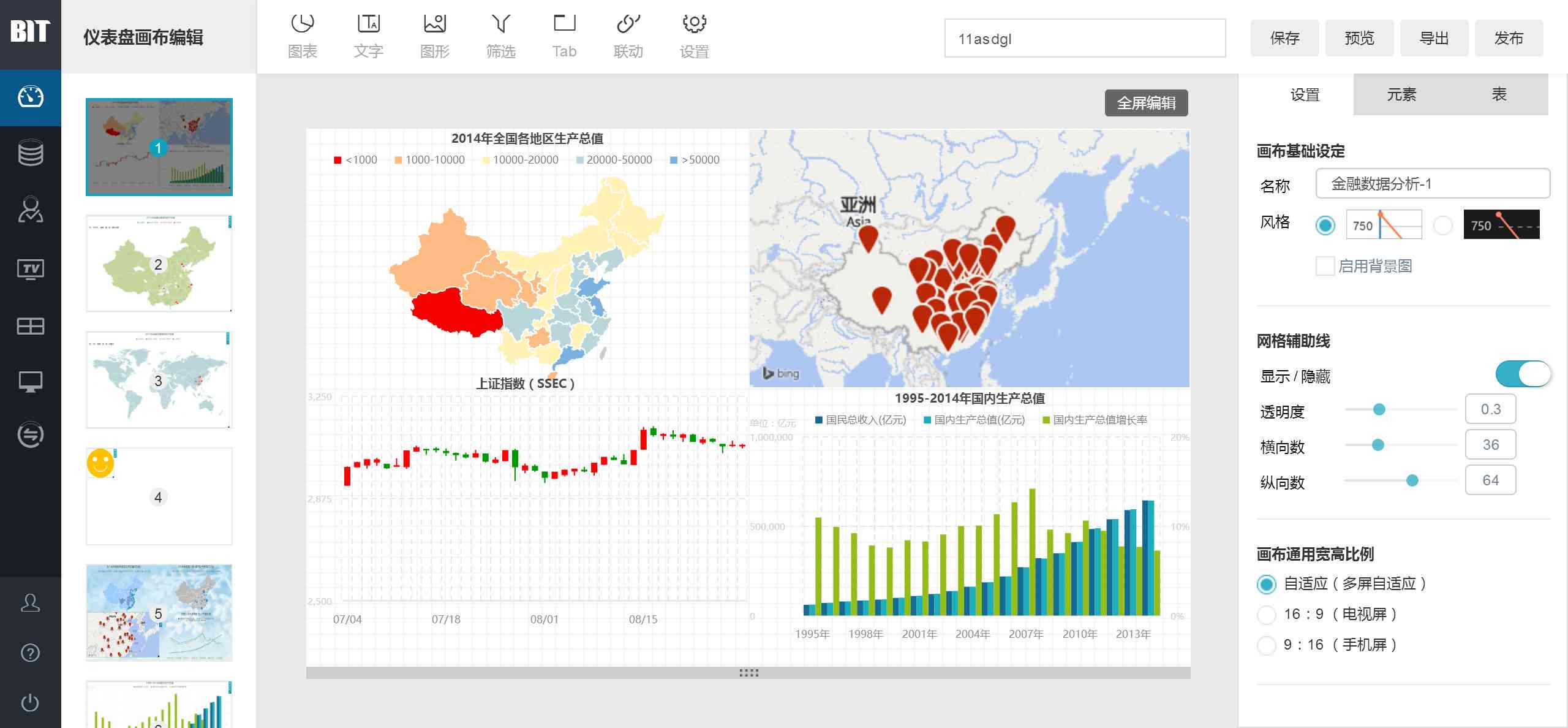Select page thumbnail 3 world map

coord(159,380)
